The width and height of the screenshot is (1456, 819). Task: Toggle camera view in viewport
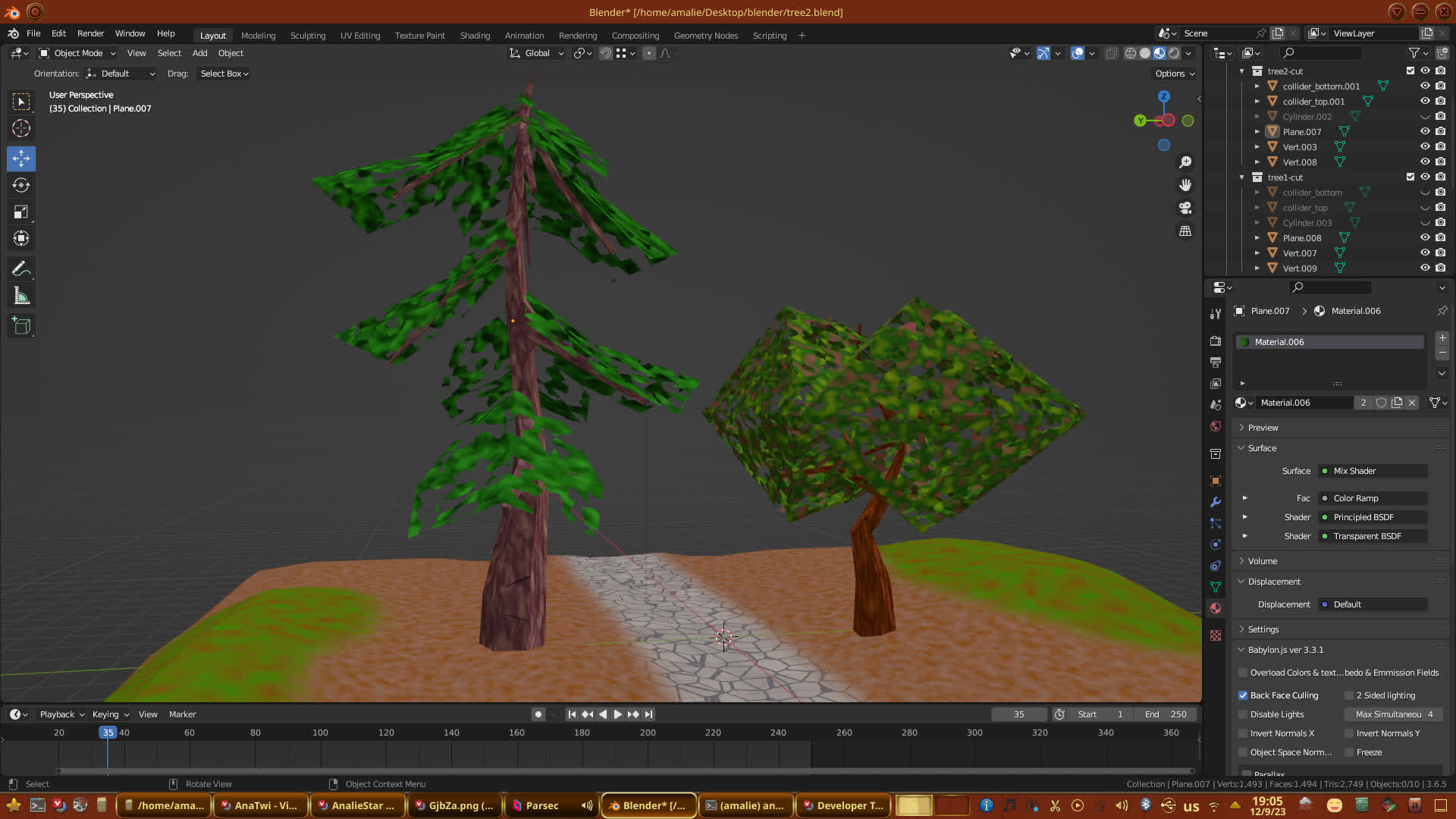pyautogui.click(x=1185, y=208)
